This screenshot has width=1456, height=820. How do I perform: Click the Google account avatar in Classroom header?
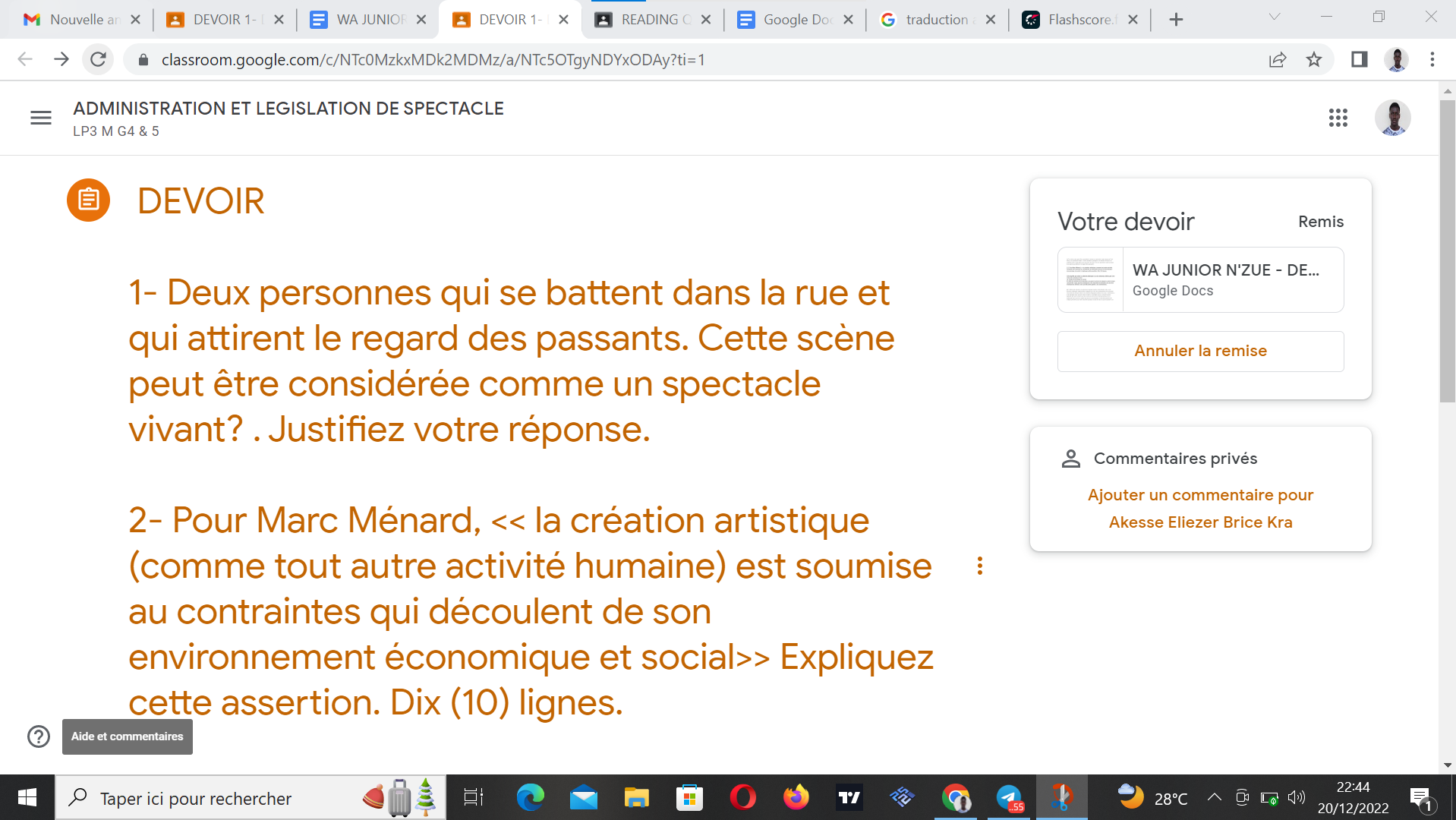[1392, 118]
